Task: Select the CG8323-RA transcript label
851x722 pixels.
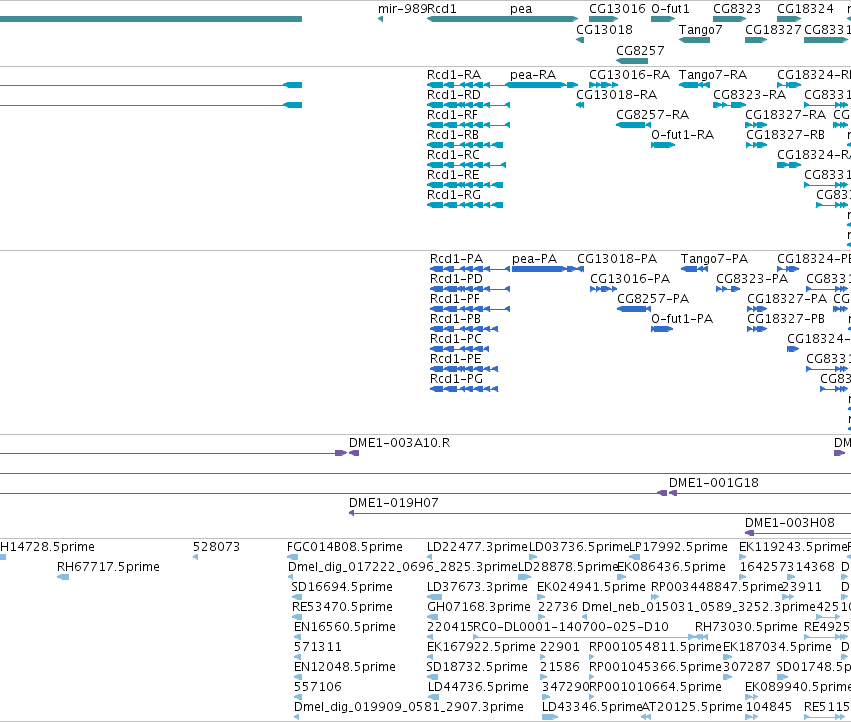Action: (x=750, y=94)
